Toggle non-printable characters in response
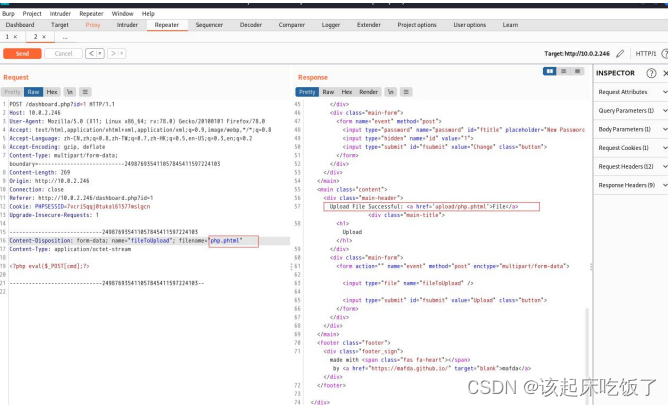The image size is (671, 407). 390,92
